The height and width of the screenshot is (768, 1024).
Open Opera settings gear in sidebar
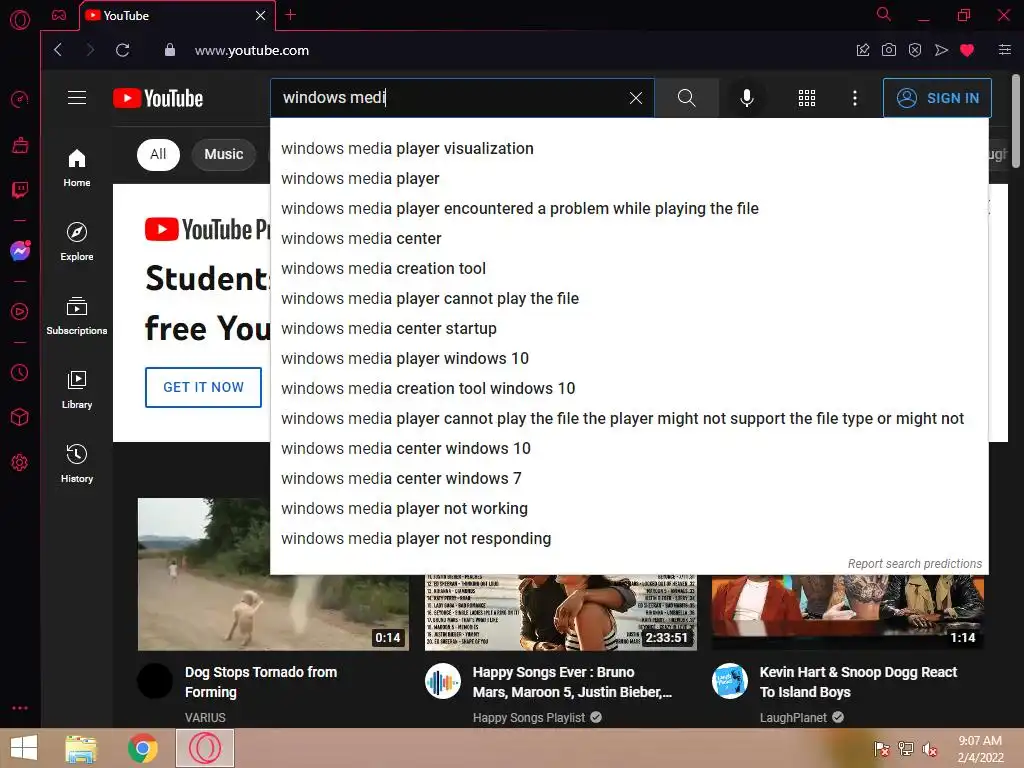(x=20, y=462)
